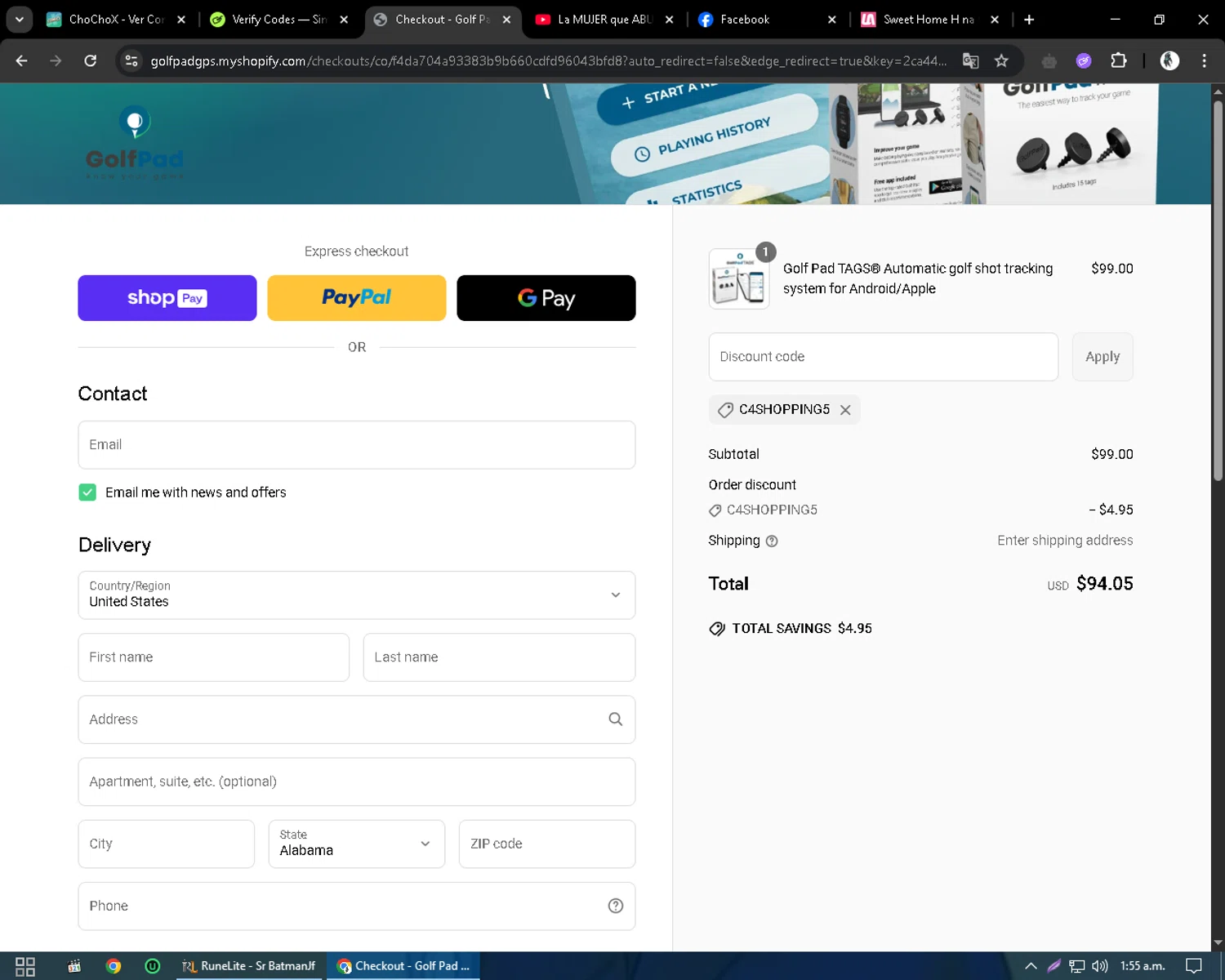The image size is (1225, 980).
Task: Show hidden system tray icons
Action: point(1031,966)
